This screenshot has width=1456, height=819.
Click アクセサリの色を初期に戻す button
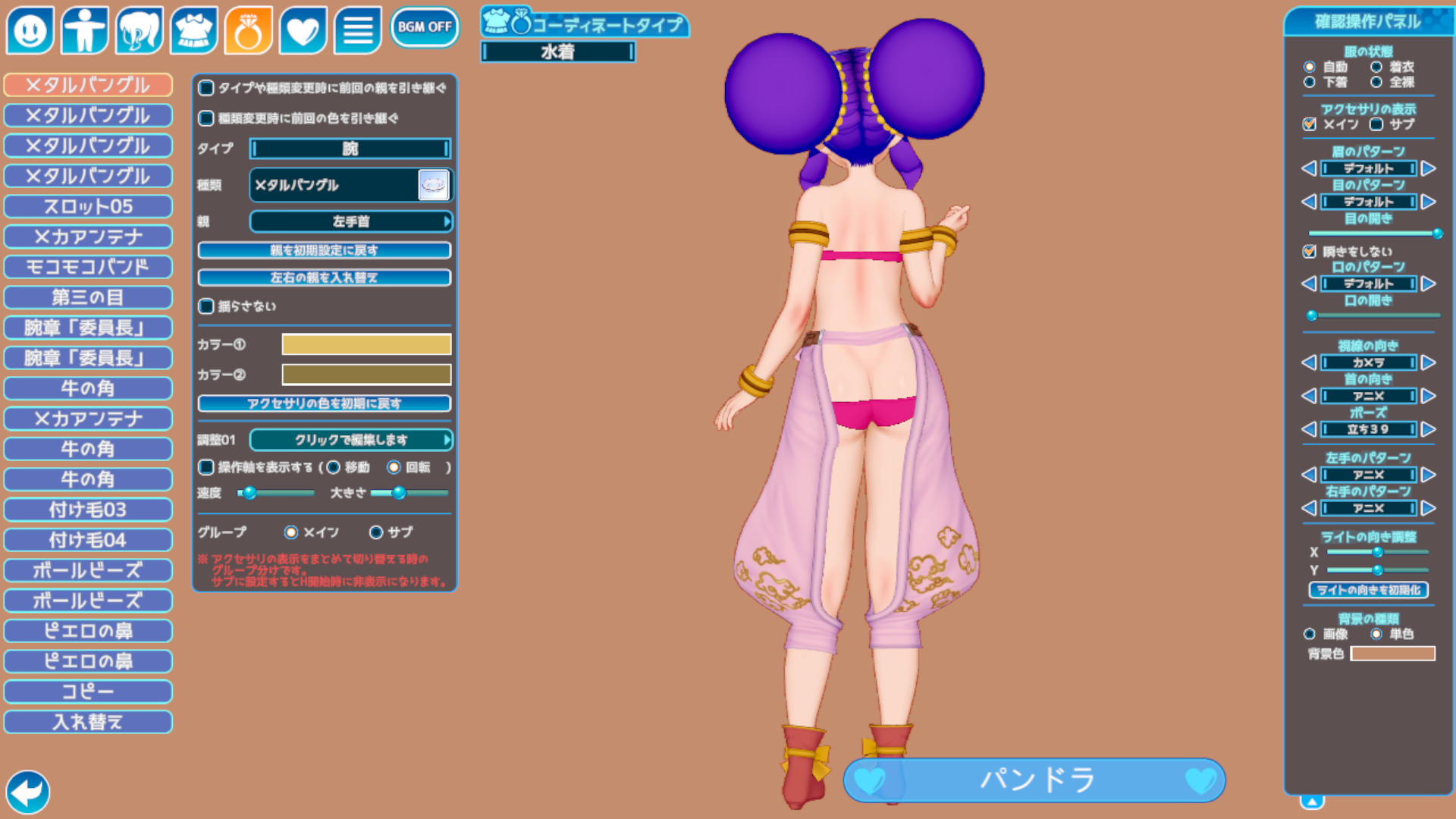[x=325, y=403]
